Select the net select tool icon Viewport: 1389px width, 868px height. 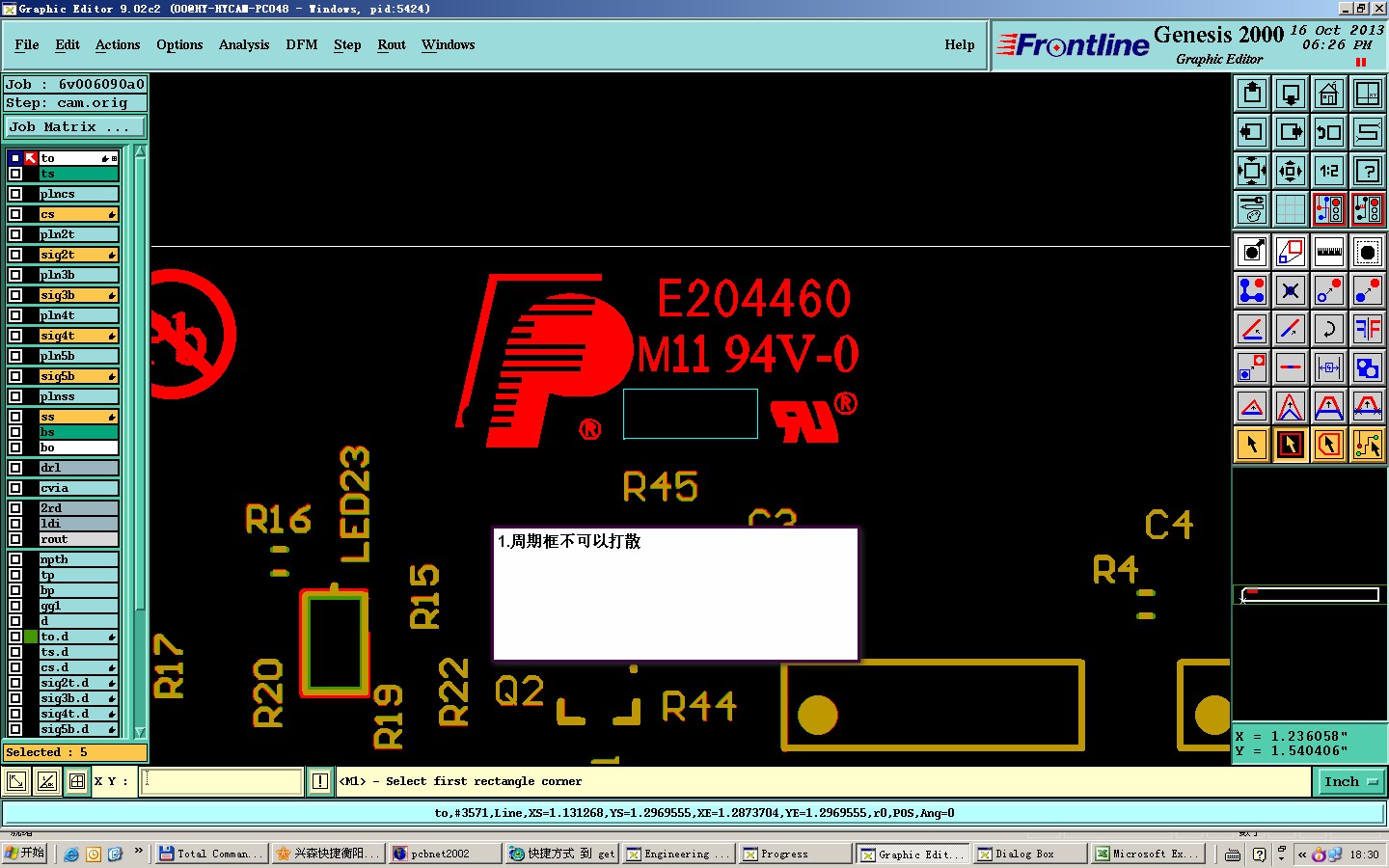click(x=1368, y=445)
